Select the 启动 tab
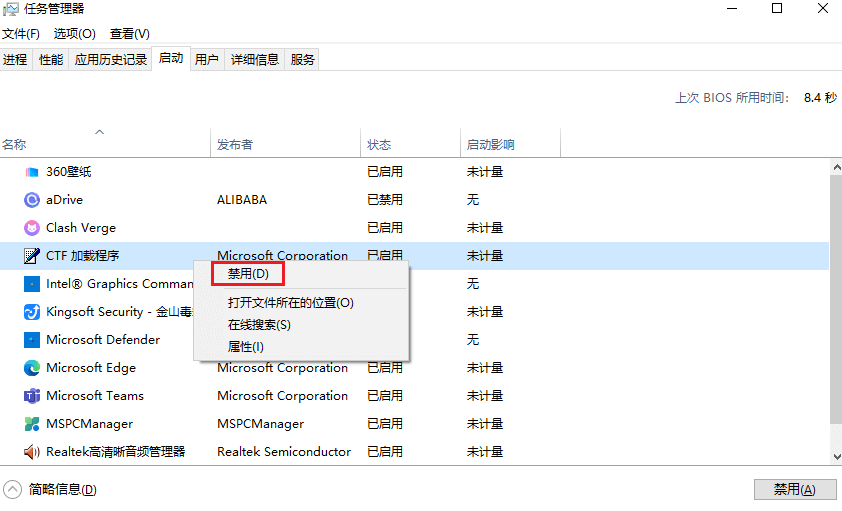This screenshot has height=511, width=842. [x=171, y=58]
